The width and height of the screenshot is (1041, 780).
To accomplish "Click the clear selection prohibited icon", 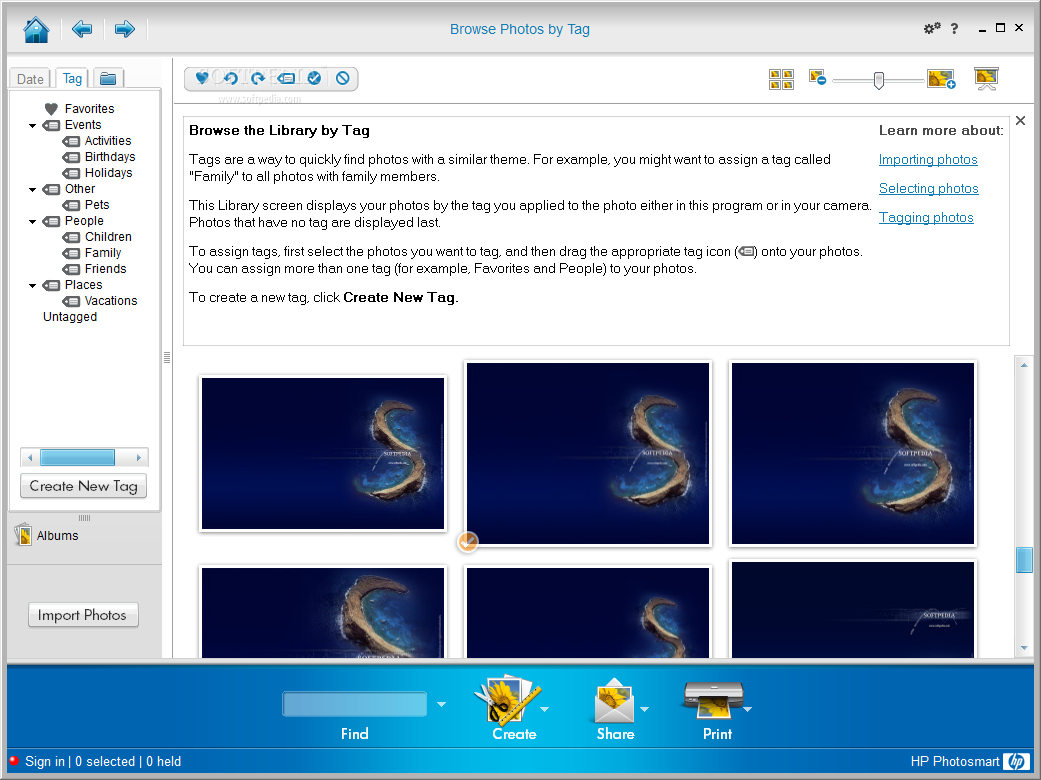I will click(x=343, y=78).
